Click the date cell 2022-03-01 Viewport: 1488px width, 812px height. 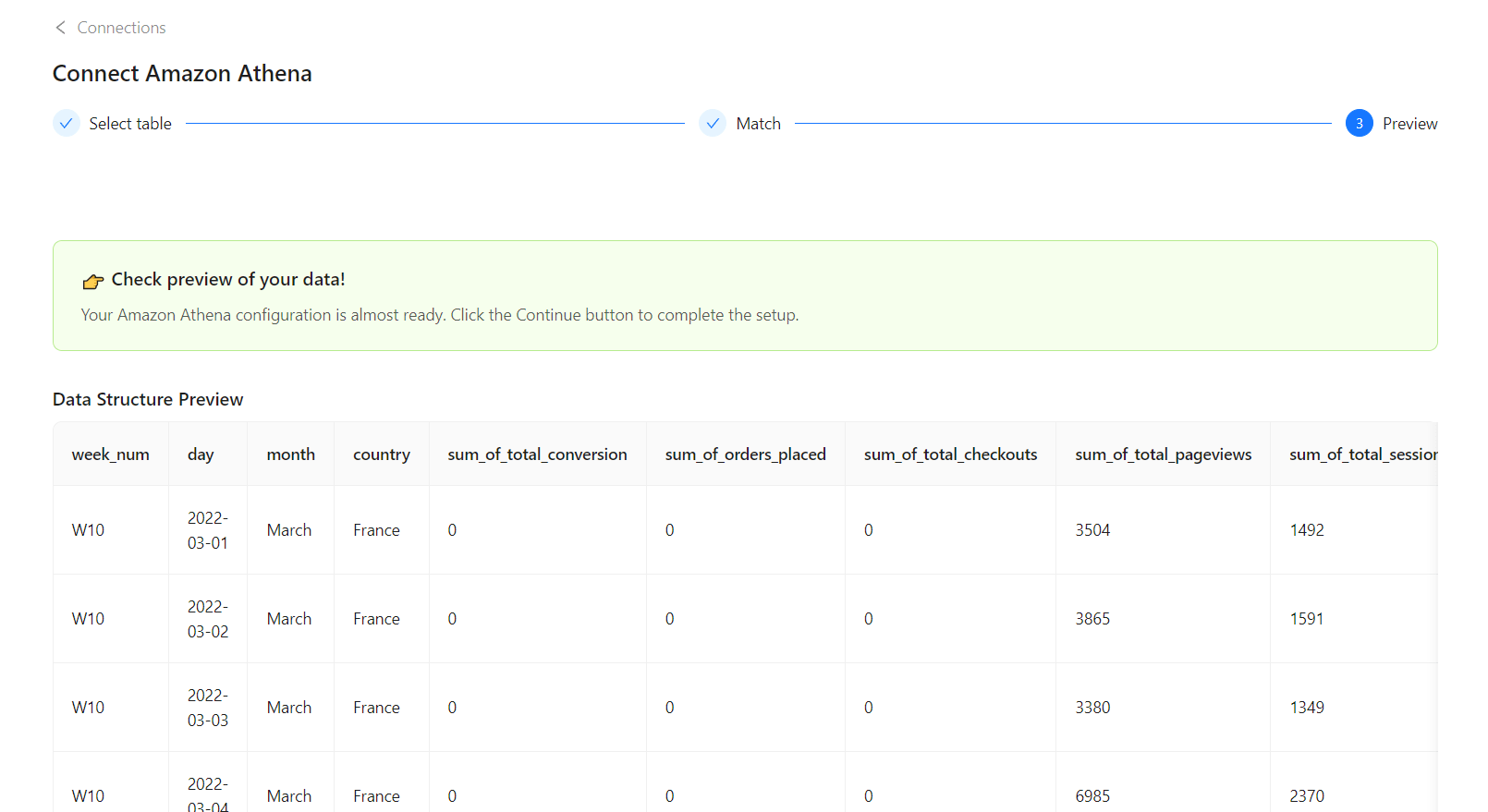pyautogui.click(x=208, y=530)
